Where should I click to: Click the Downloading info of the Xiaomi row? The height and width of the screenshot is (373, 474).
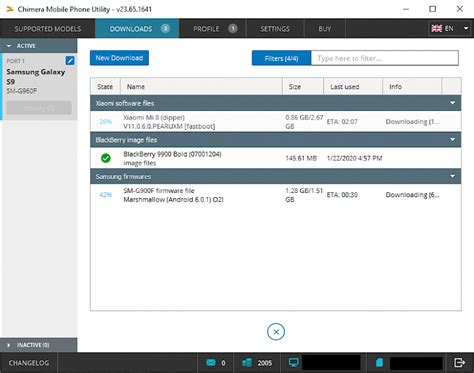(412, 122)
